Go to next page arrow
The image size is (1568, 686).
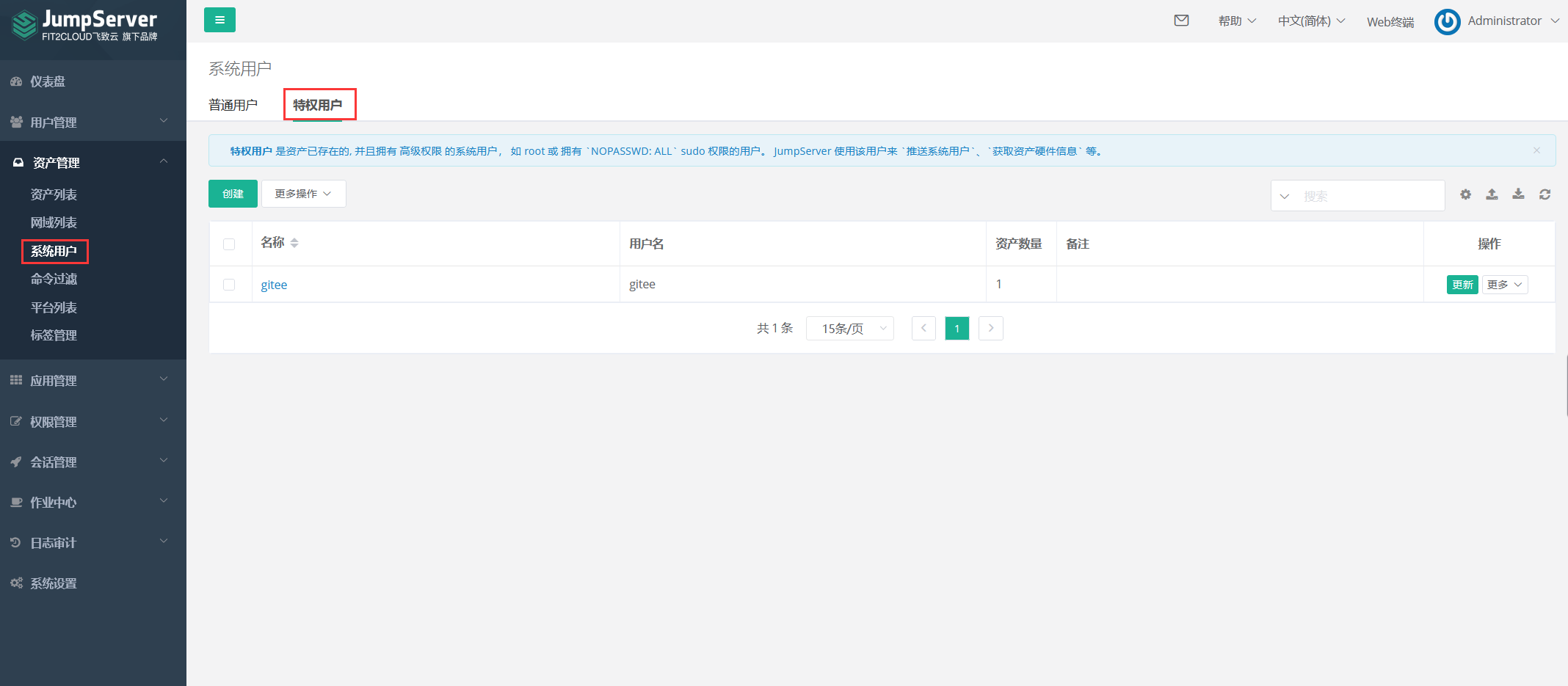tap(991, 328)
